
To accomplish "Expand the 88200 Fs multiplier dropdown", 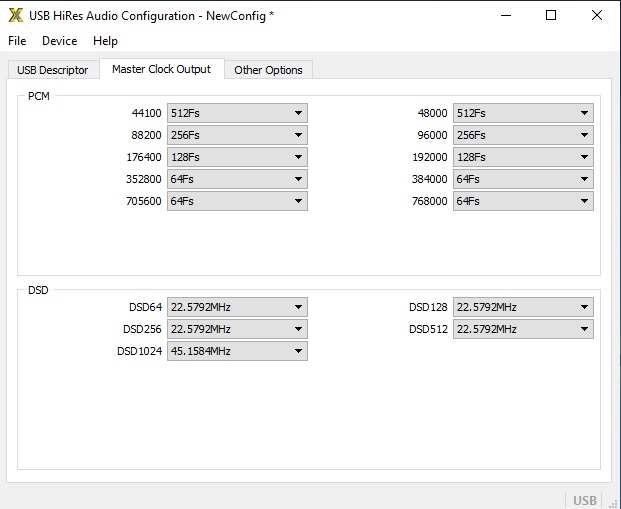I will [237, 135].
